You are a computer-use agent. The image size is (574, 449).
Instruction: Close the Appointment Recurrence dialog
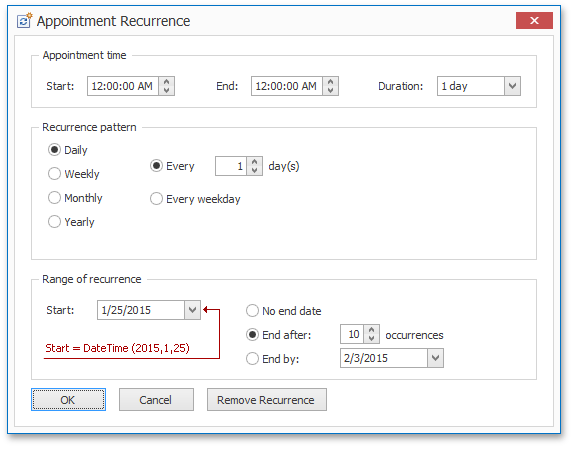click(x=534, y=20)
